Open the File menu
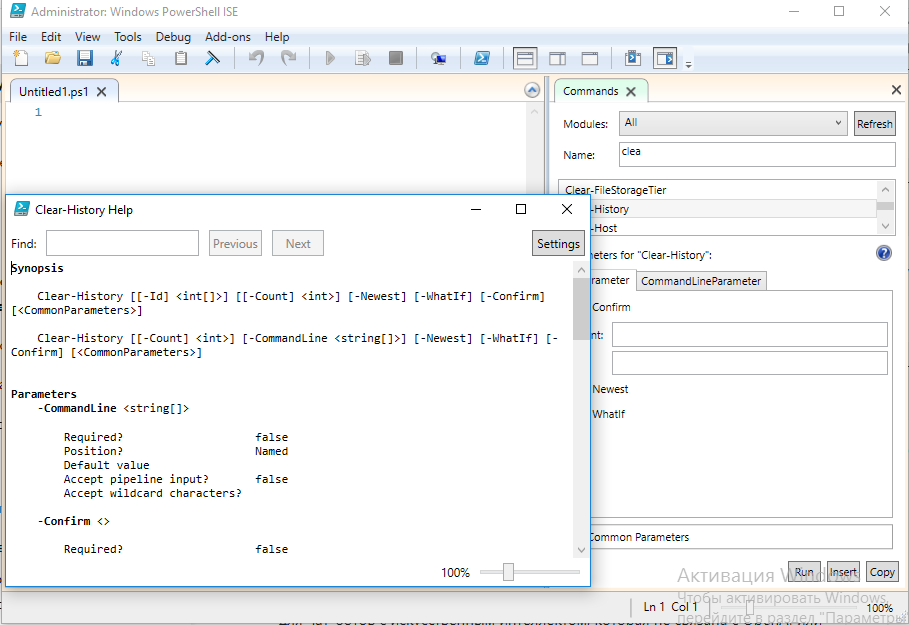The image size is (909, 625). click(18, 37)
